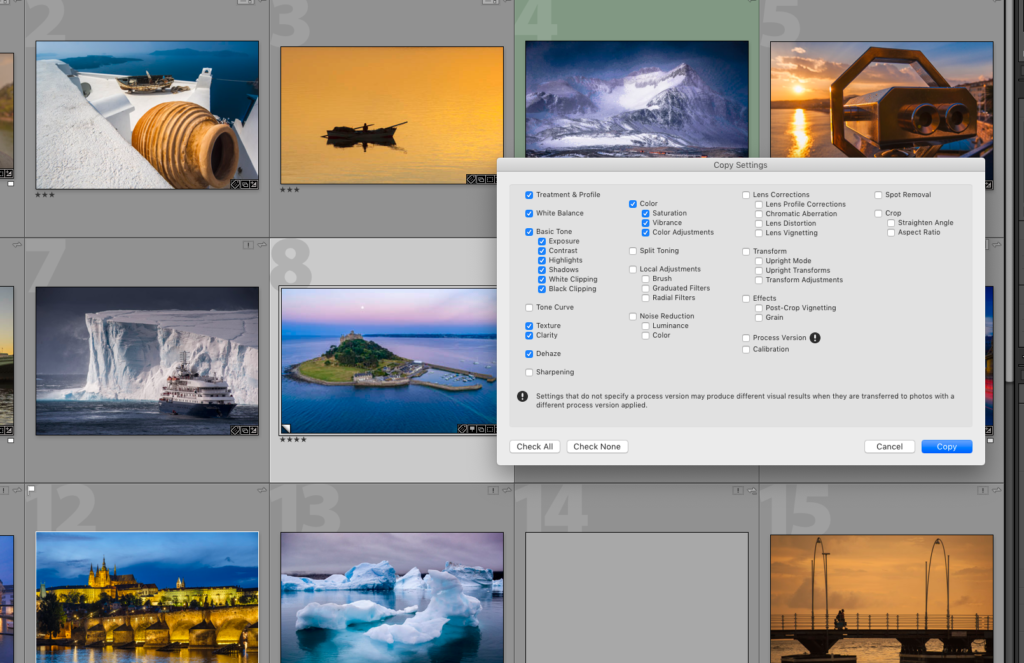Screen dimensions: 1024x663
Task: Click the four-star rating under the island photo
Action: 293,440
